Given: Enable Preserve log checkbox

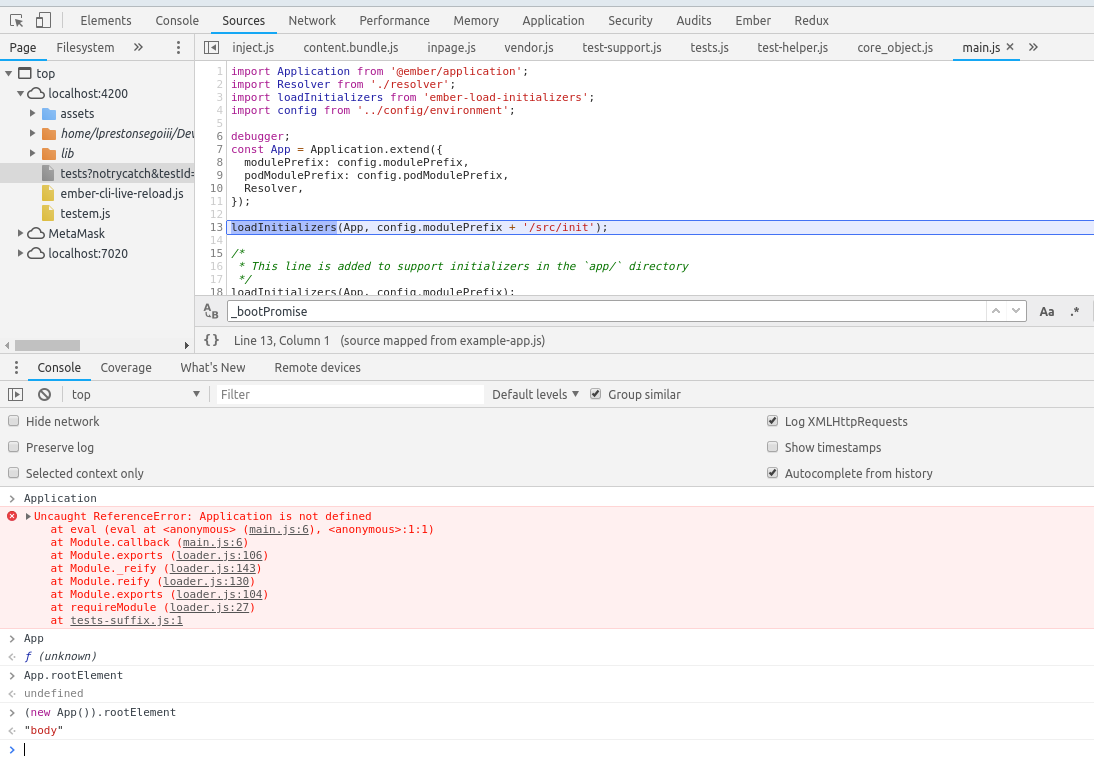Looking at the screenshot, I should (x=13, y=447).
